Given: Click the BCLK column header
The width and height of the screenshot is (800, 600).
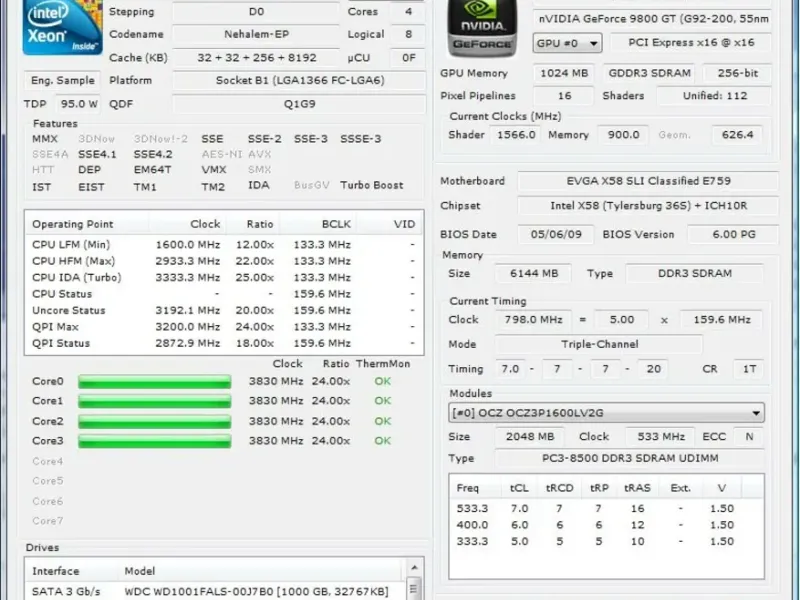Looking at the screenshot, I should [318, 224].
